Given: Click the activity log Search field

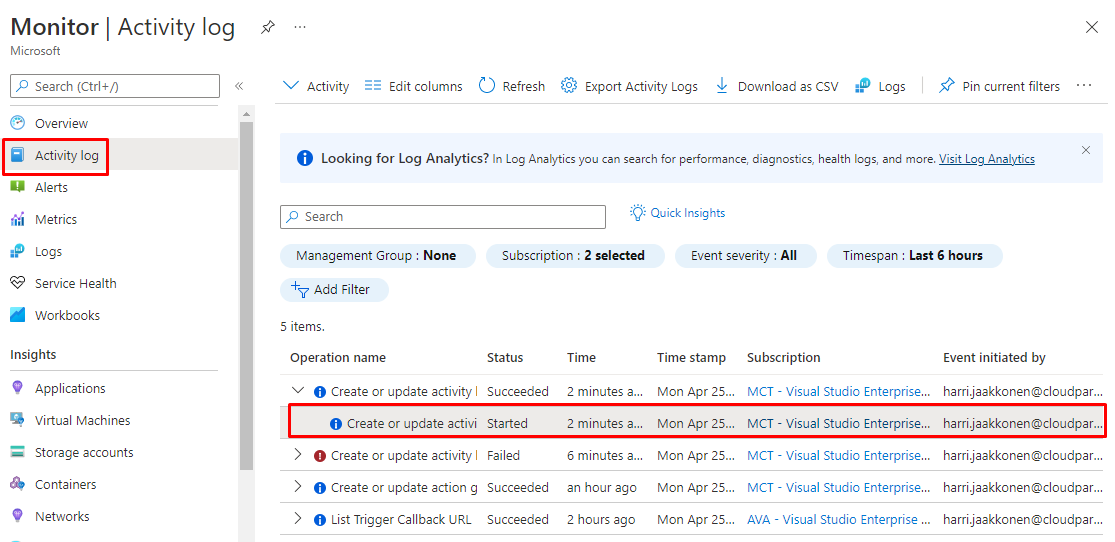Looking at the screenshot, I should pyautogui.click(x=443, y=217).
